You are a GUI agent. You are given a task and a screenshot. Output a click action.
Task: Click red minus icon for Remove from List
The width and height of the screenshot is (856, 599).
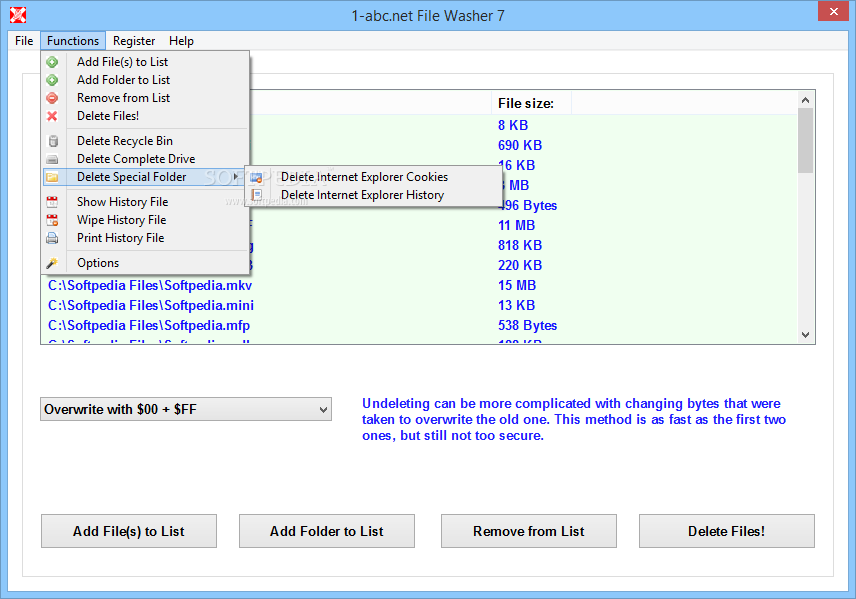(x=52, y=98)
